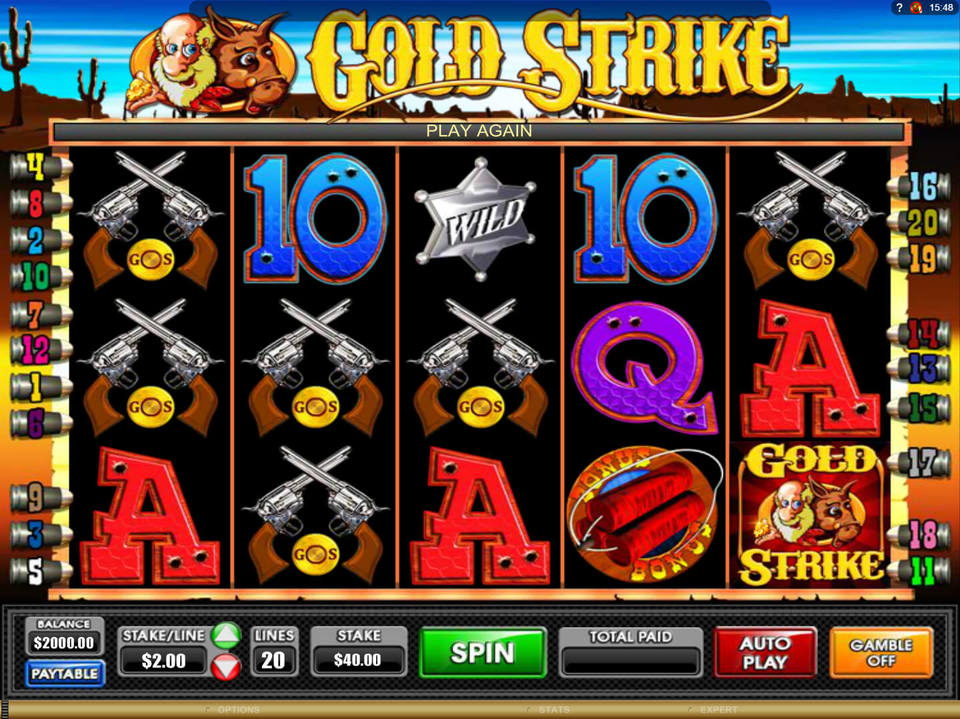Open the PAYTABLE

coord(65,674)
